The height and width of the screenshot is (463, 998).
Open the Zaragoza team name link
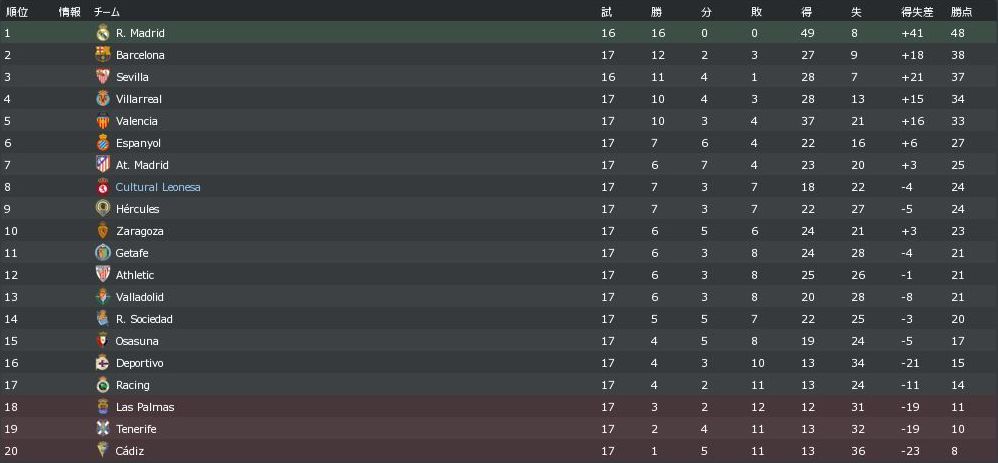[139, 231]
